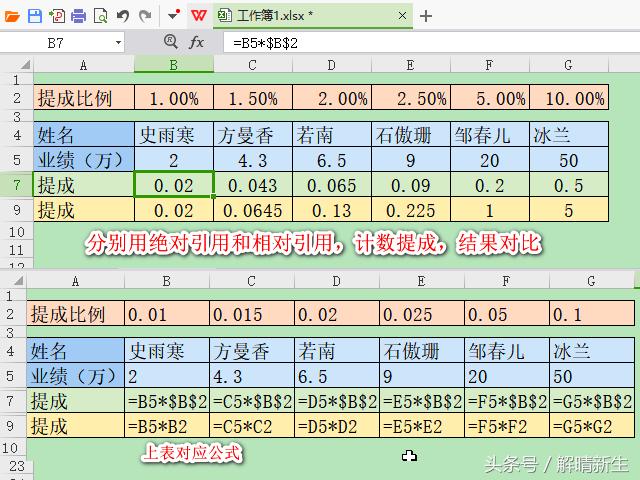Screen dimensions: 640x480
Task: Click the lower sheet cell with formula =F5*F2
Action: pos(507,426)
